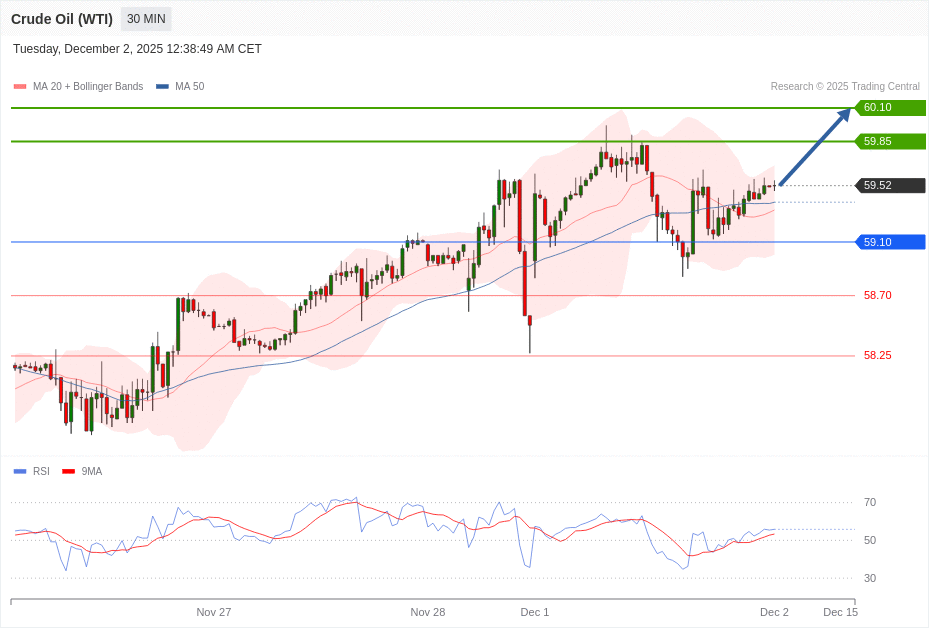929x629 pixels.
Task: Select the MA 20 + Bollinger Bands legend icon
Action: point(19,86)
